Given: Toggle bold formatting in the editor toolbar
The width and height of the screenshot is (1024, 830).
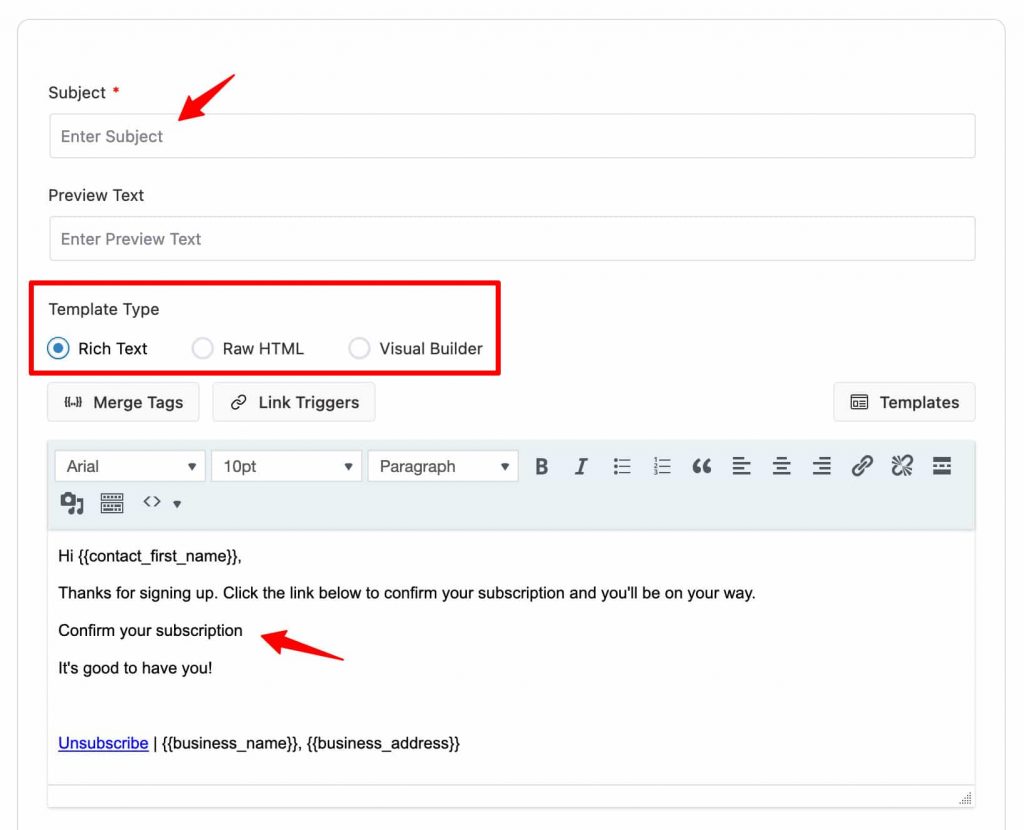Looking at the screenshot, I should click(x=541, y=466).
